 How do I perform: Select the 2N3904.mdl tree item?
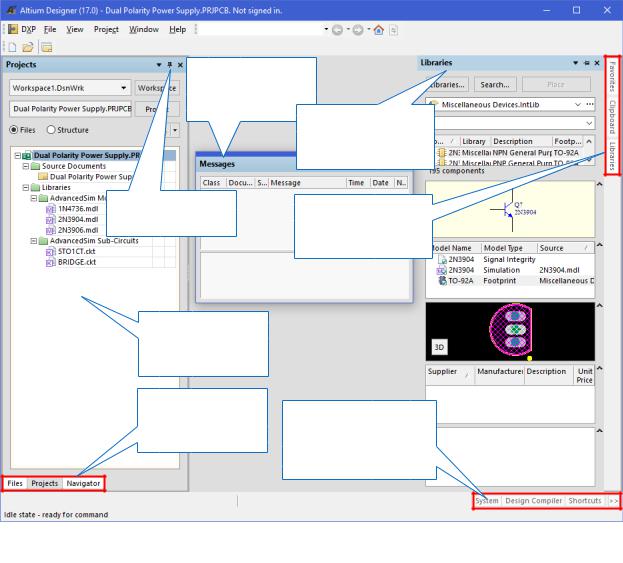78,220
